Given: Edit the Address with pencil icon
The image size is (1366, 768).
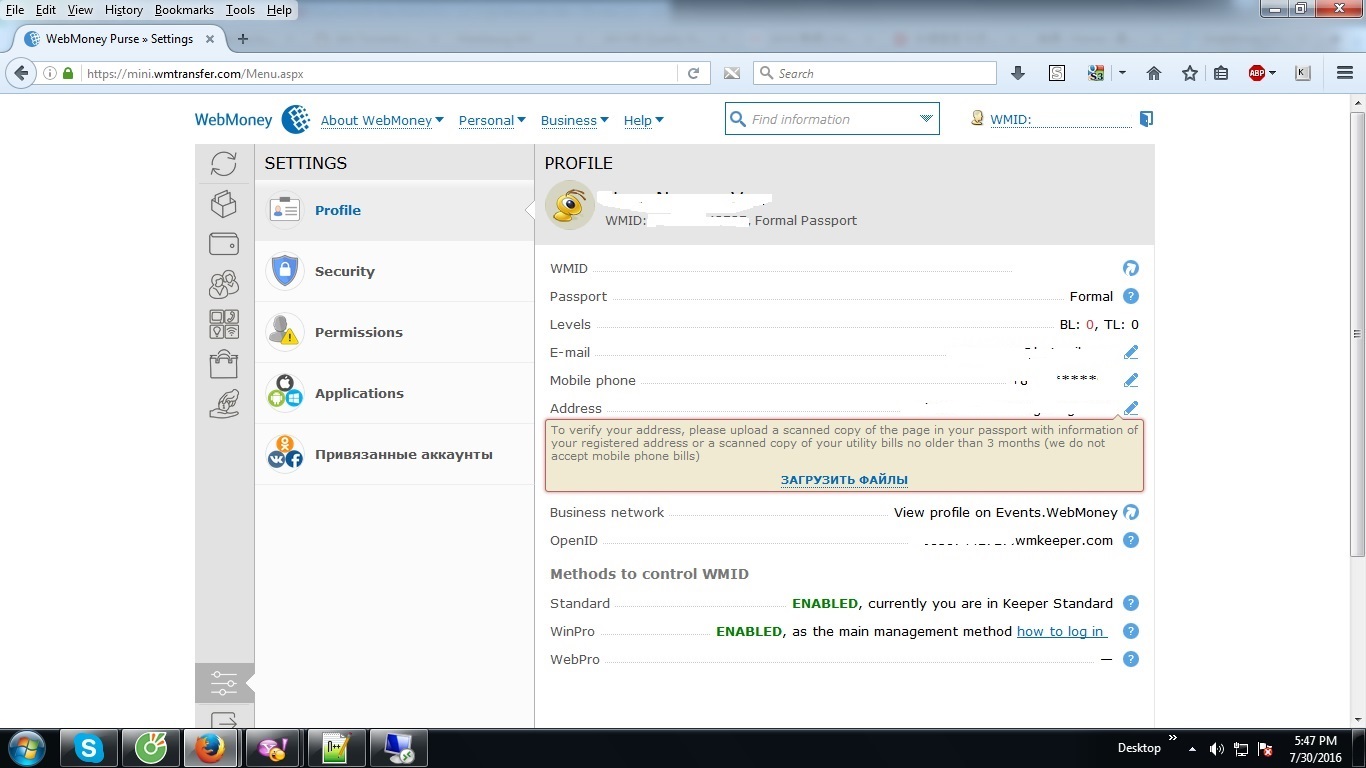Looking at the screenshot, I should pos(1131,408).
